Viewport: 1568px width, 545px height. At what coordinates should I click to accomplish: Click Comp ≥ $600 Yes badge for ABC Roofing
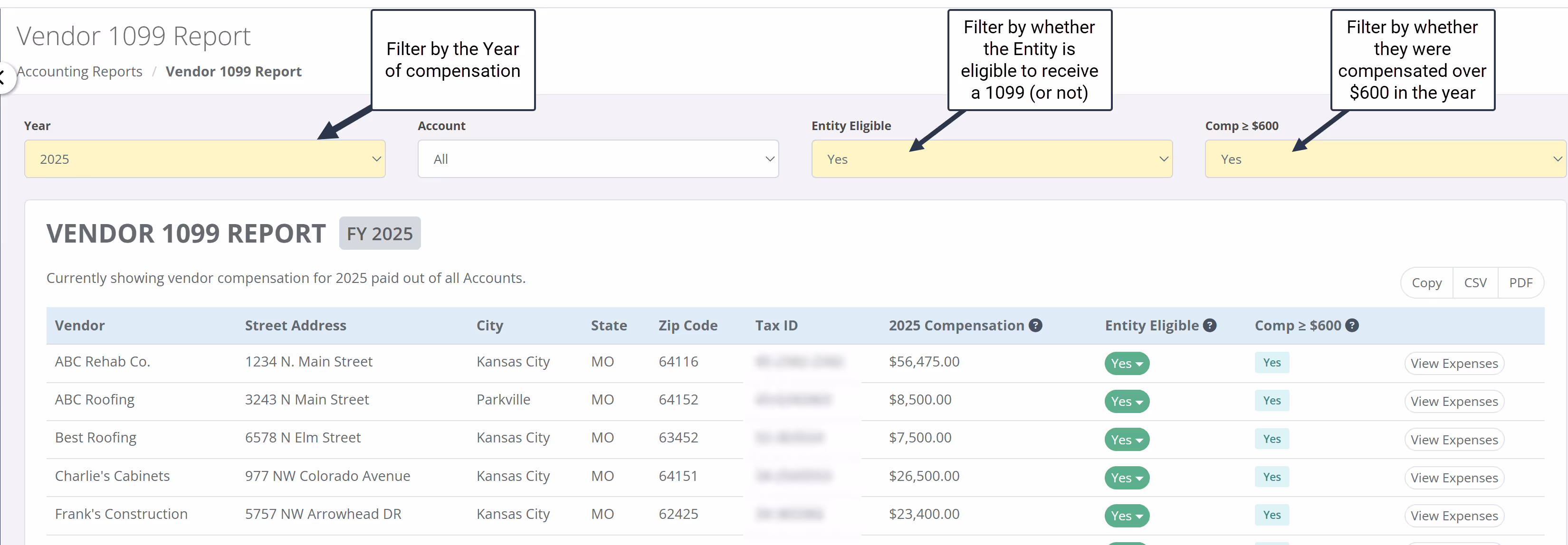click(1272, 400)
